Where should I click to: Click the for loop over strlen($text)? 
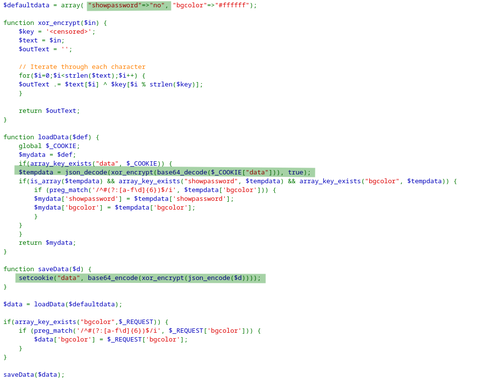point(82,75)
